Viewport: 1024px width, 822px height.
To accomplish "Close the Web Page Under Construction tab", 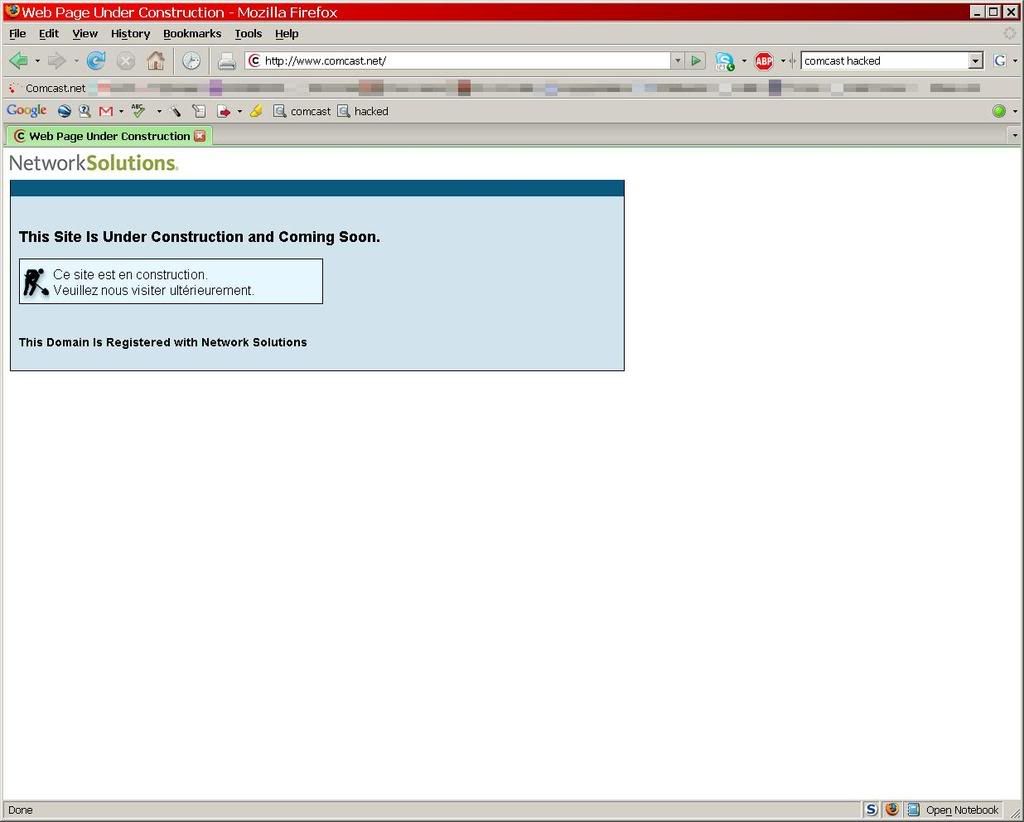I will point(200,136).
